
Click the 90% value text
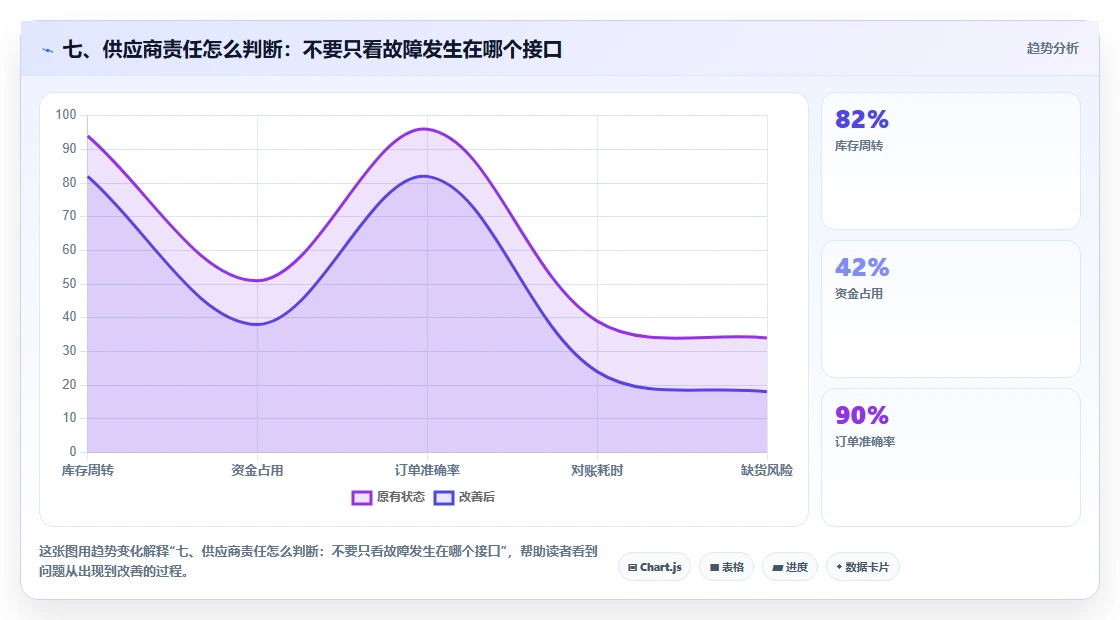[861, 415]
